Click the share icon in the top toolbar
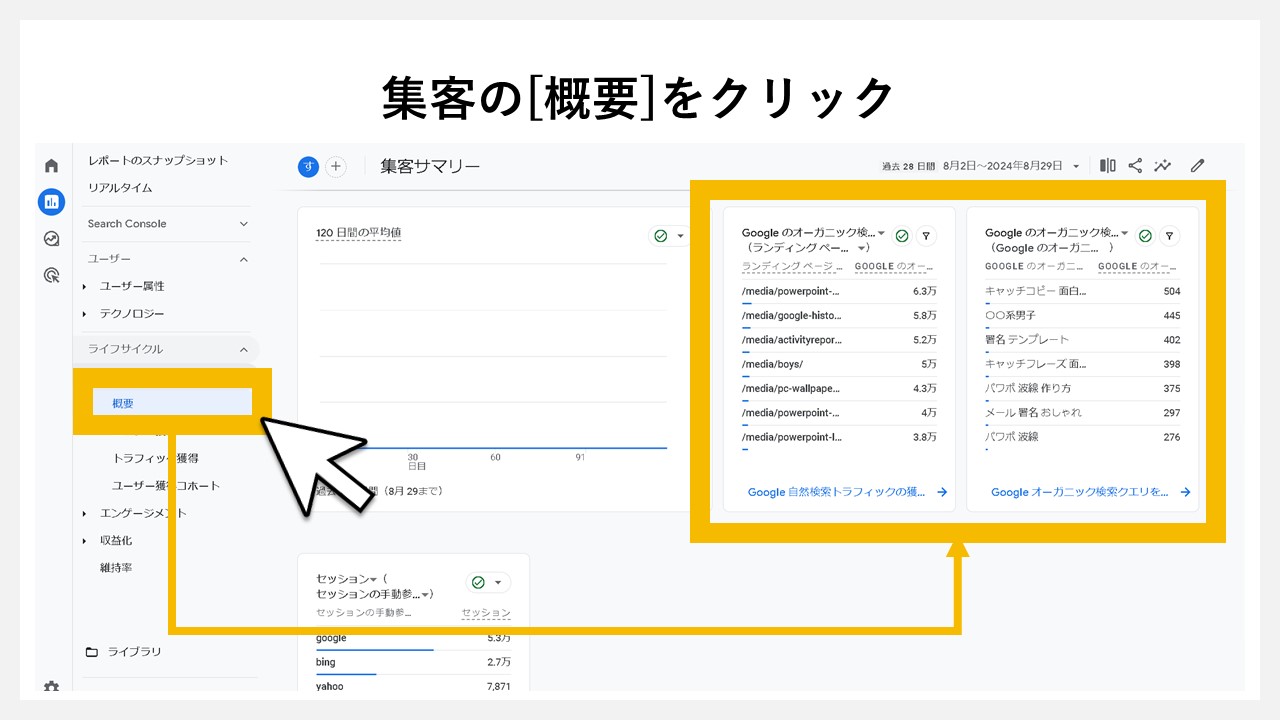1280x720 pixels. (x=1135, y=166)
